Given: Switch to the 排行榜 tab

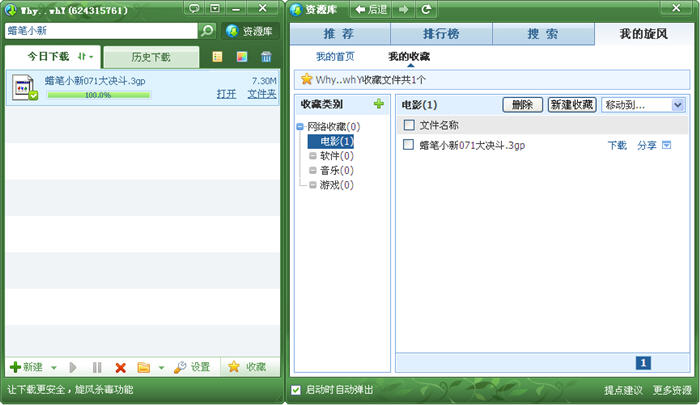Looking at the screenshot, I should pyautogui.click(x=442, y=35).
